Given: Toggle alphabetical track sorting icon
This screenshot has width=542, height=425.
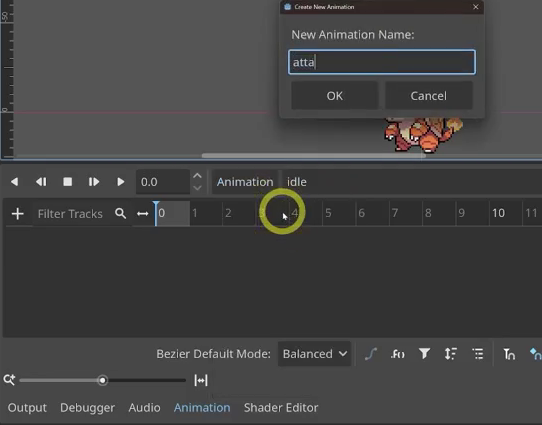Looking at the screenshot, I should [x=451, y=354].
